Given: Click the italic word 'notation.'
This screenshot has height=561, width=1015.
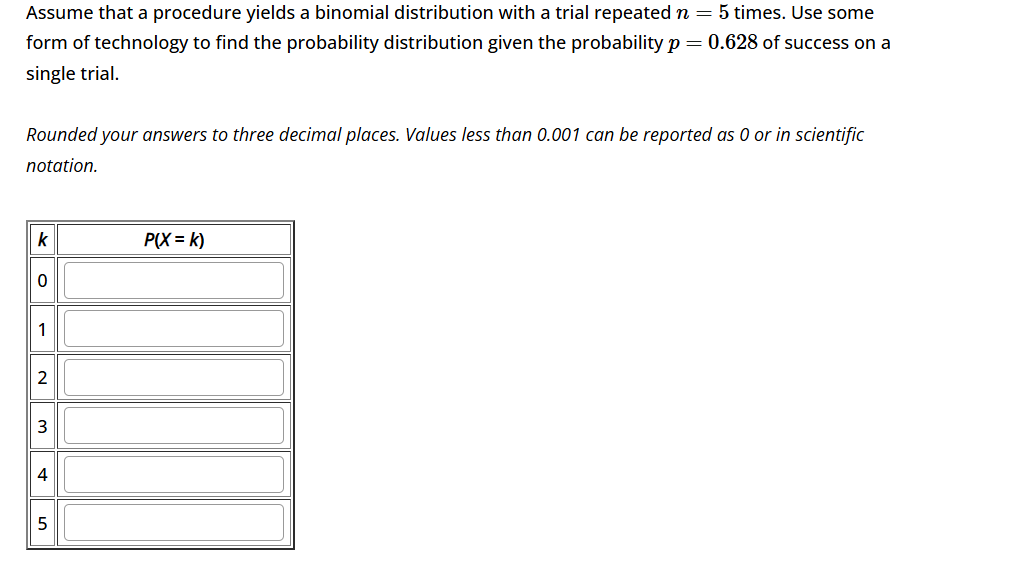Looking at the screenshot, I should pyautogui.click(x=62, y=166).
